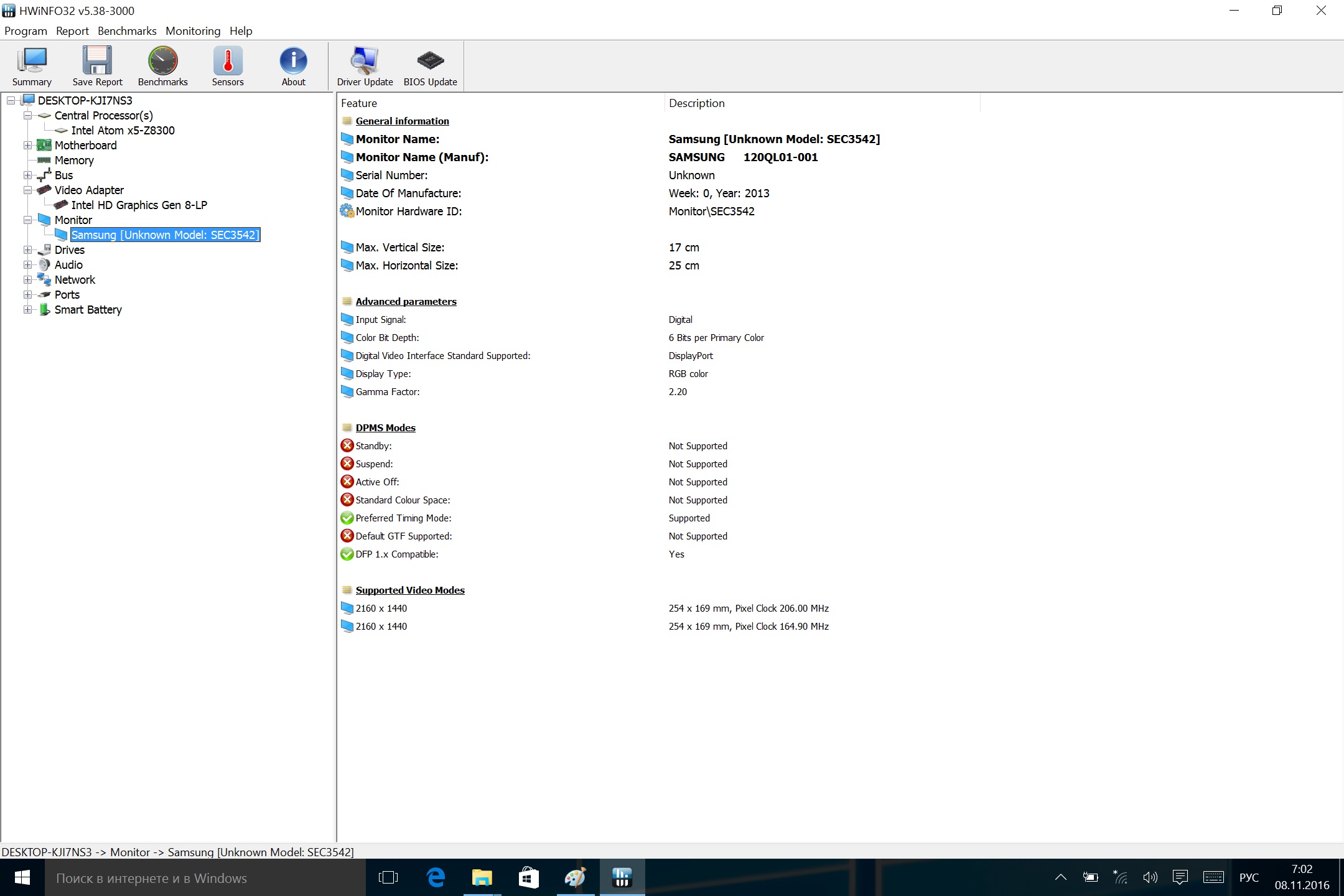Expand the Ports tree node
The image size is (1344, 896).
(27, 294)
